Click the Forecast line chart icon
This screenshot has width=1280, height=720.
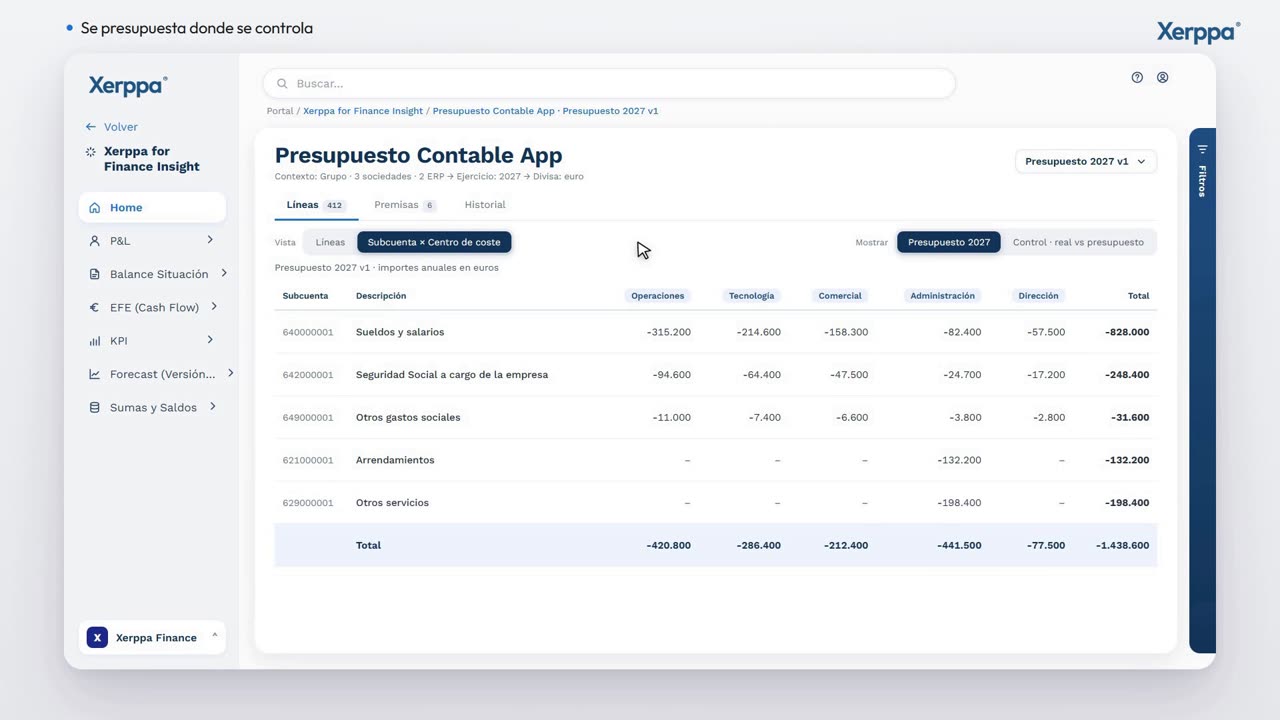click(x=94, y=374)
